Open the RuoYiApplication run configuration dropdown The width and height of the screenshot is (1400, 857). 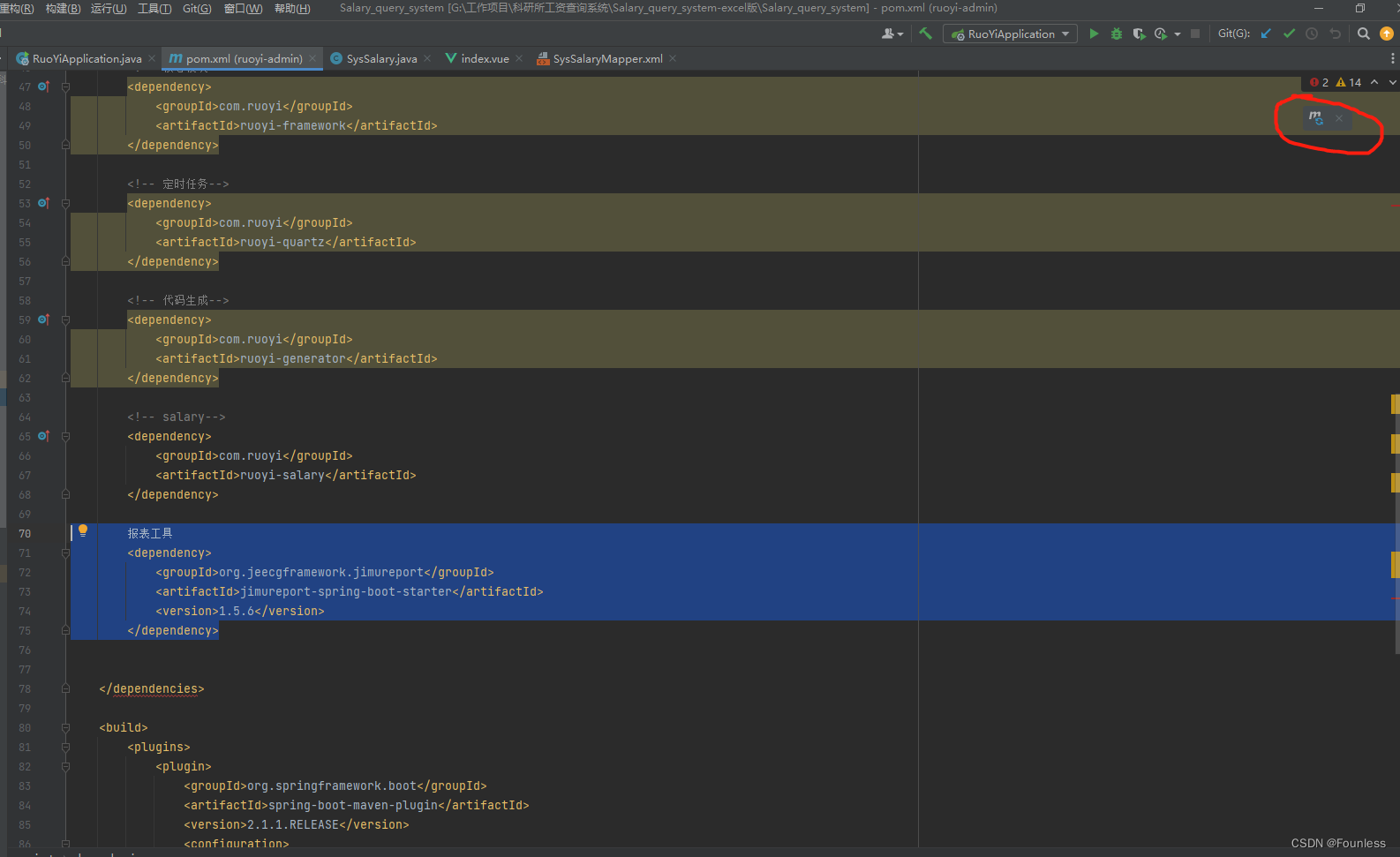pos(1010,34)
